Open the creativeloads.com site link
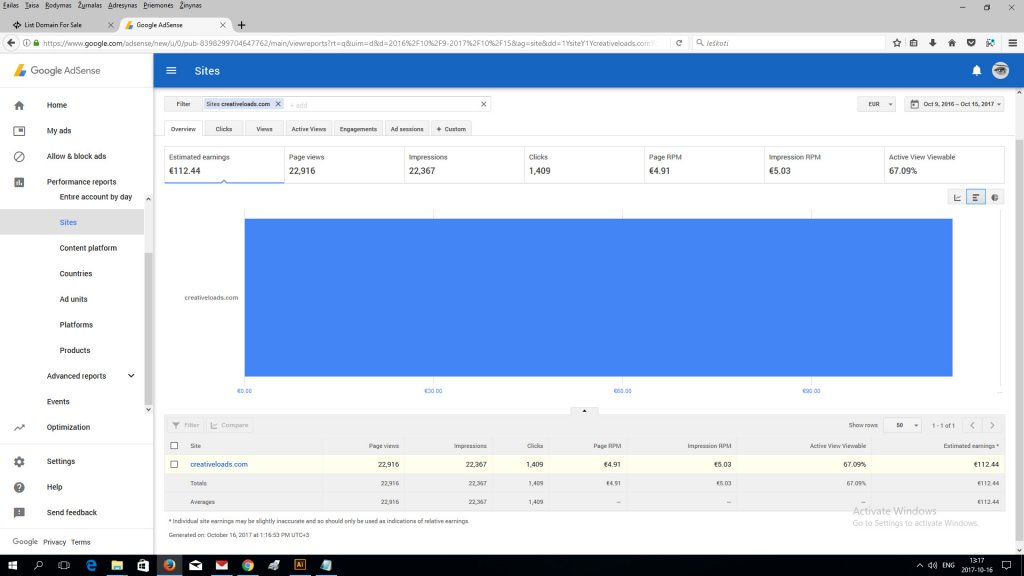The height and width of the screenshot is (576, 1024). [218, 464]
